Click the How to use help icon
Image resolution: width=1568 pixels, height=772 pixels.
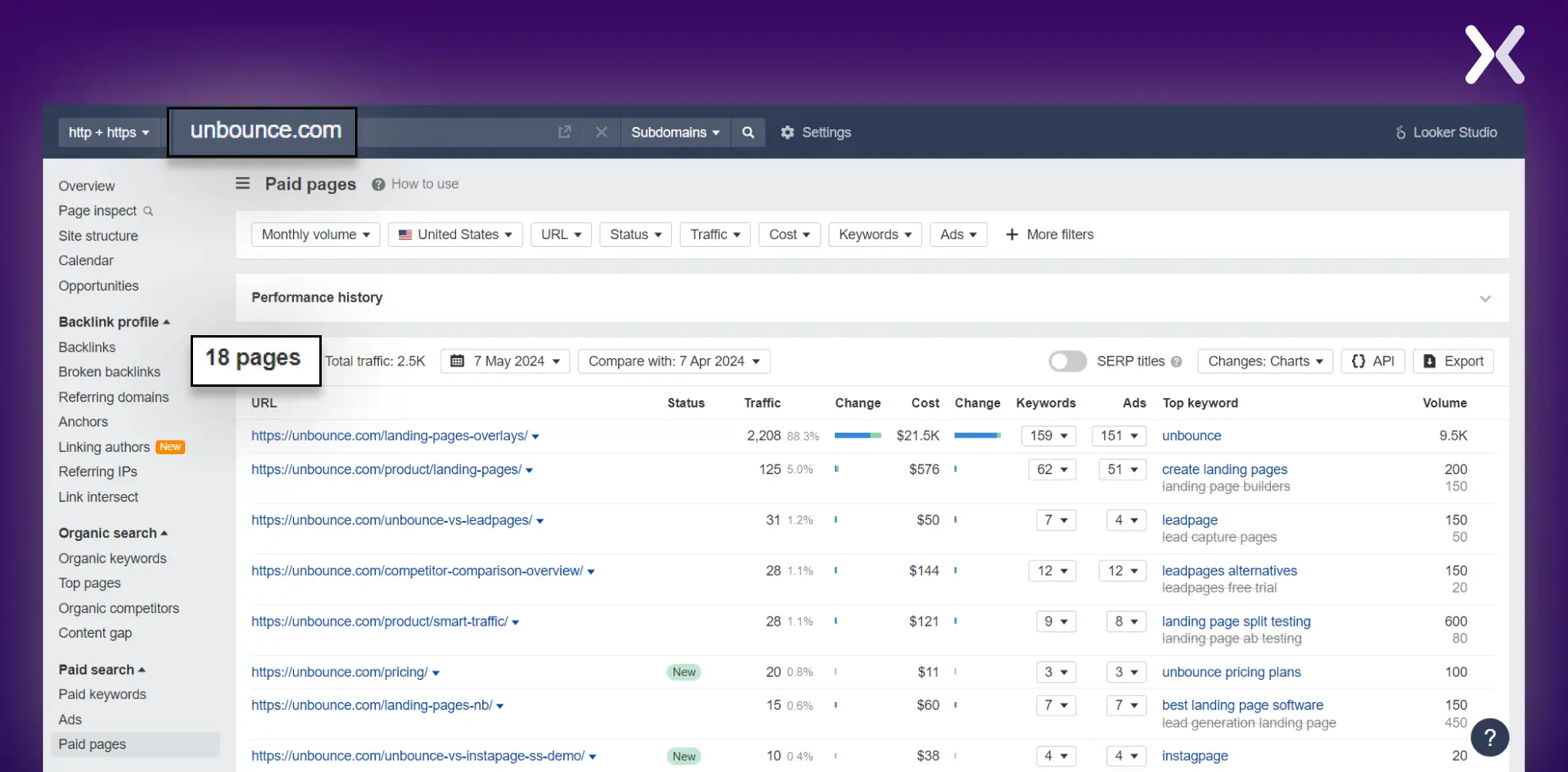[378, 184]
